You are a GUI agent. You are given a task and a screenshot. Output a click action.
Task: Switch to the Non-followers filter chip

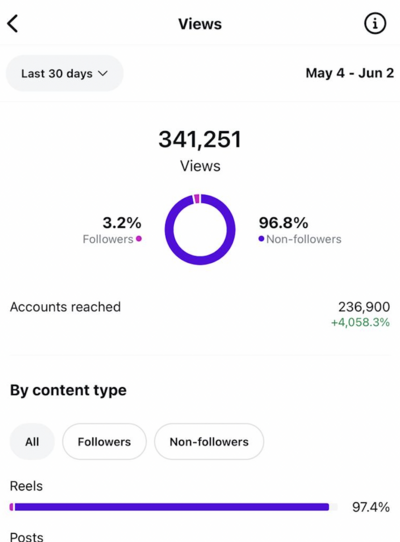pos(209,441)
